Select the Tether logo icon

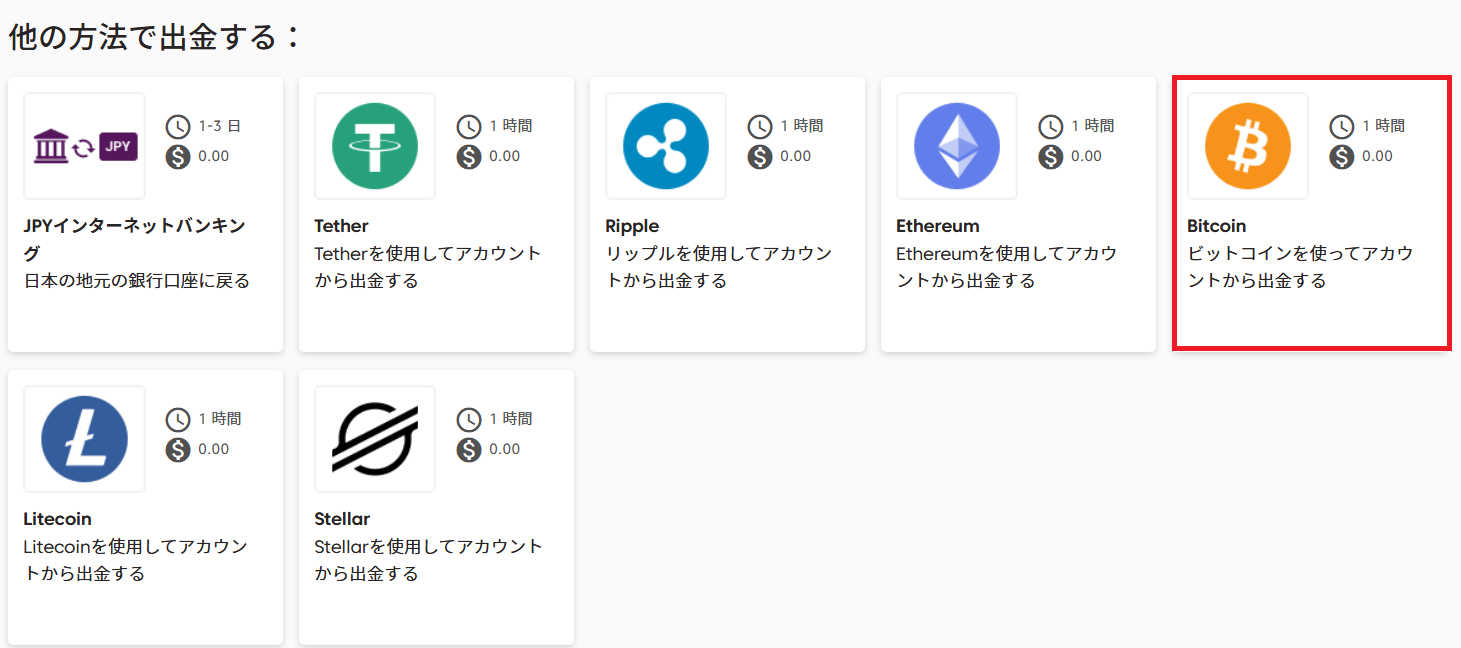(375, 145)
